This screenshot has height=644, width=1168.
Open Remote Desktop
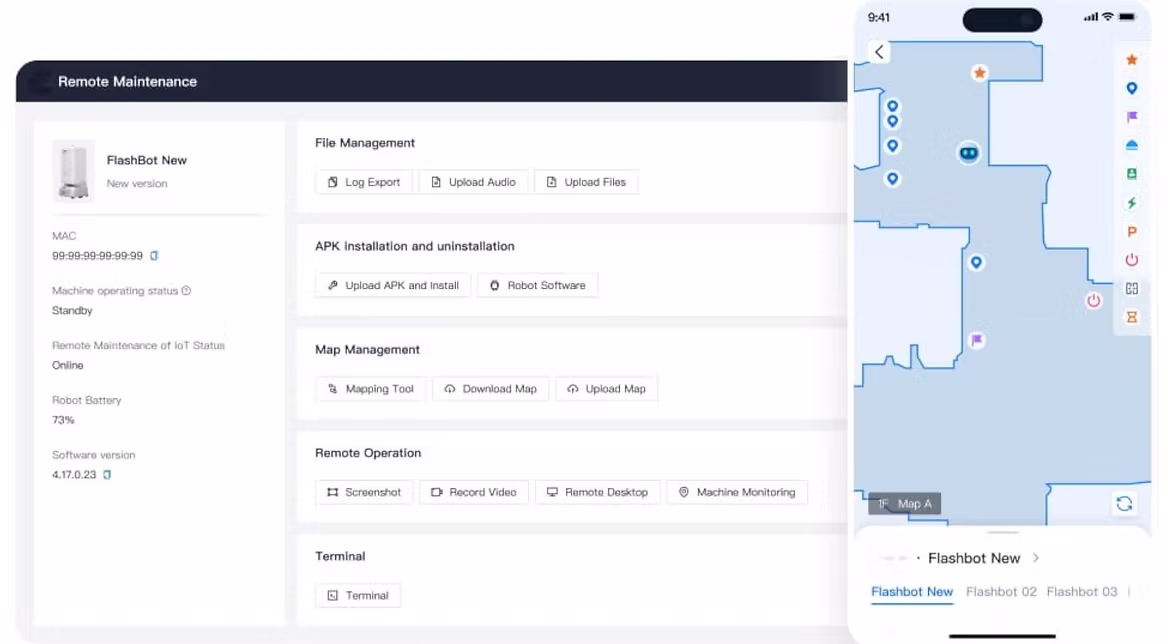(597, 492)
